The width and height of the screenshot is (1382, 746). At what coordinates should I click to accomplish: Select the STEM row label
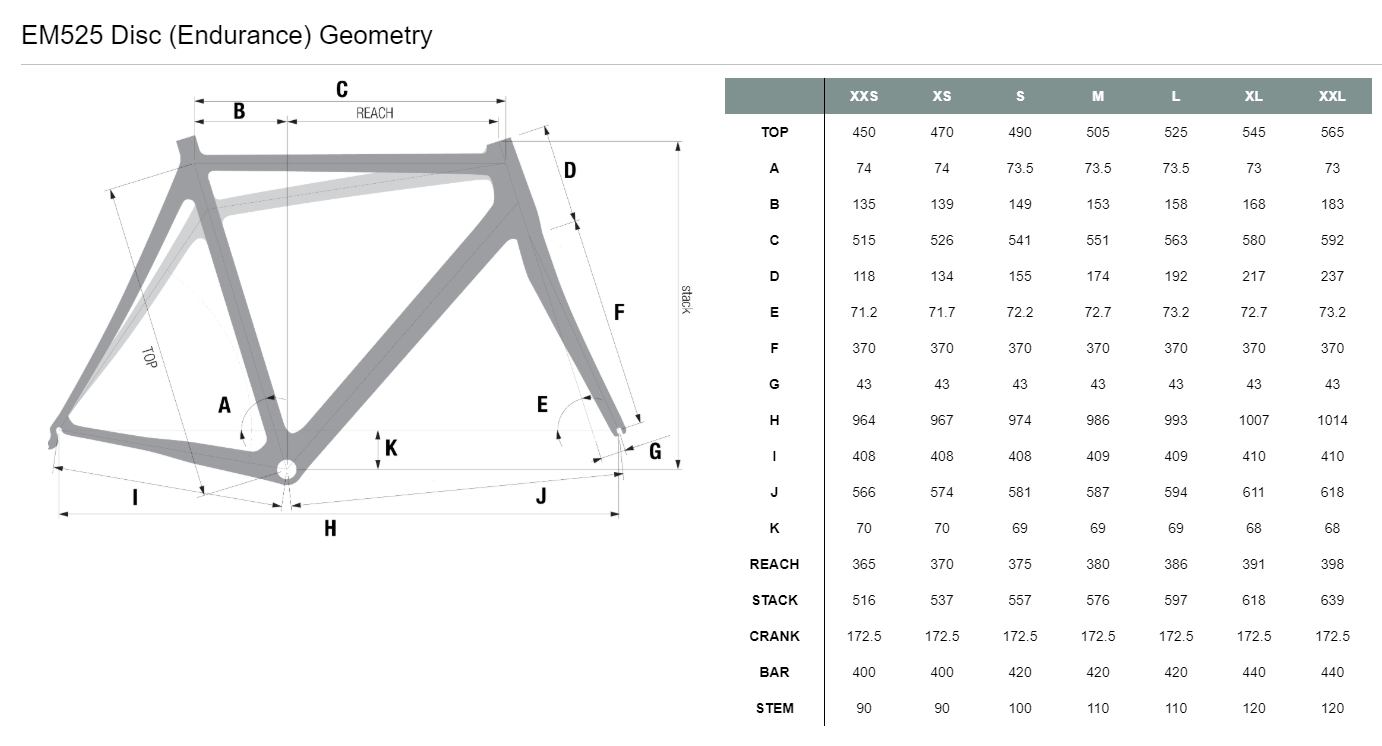774,708
